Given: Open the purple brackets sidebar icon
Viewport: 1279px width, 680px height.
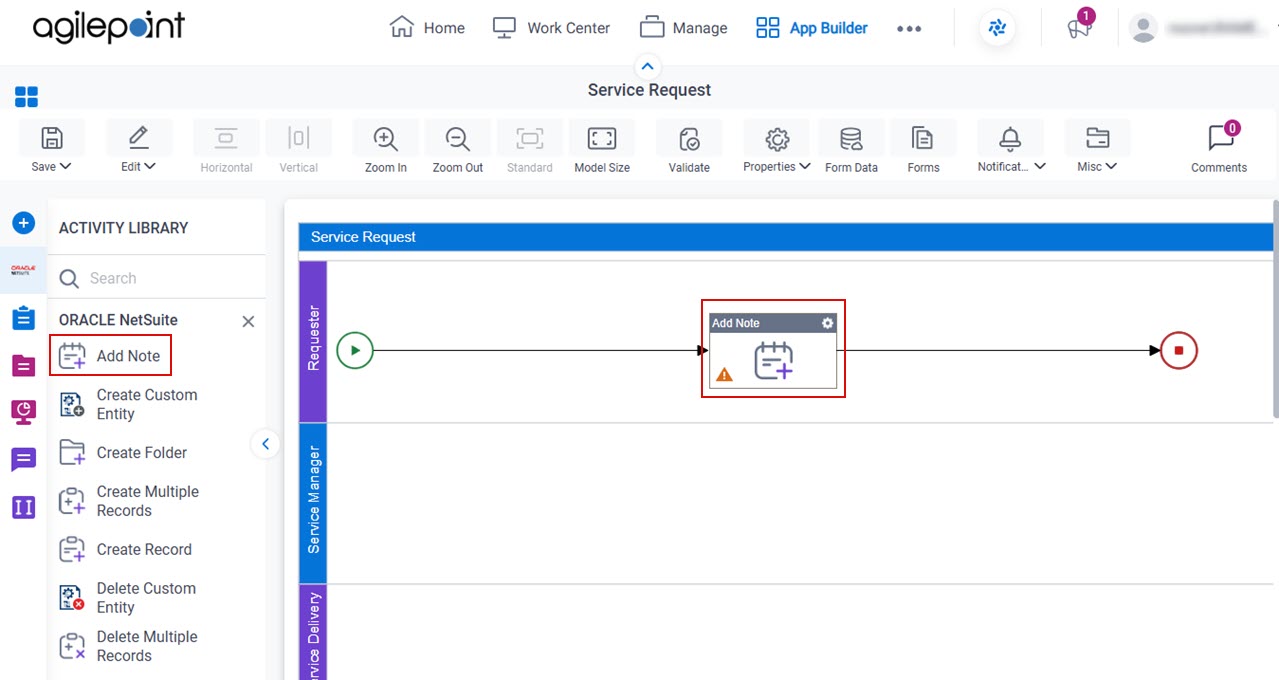Looking at the screenshot, I should point(24,507).
